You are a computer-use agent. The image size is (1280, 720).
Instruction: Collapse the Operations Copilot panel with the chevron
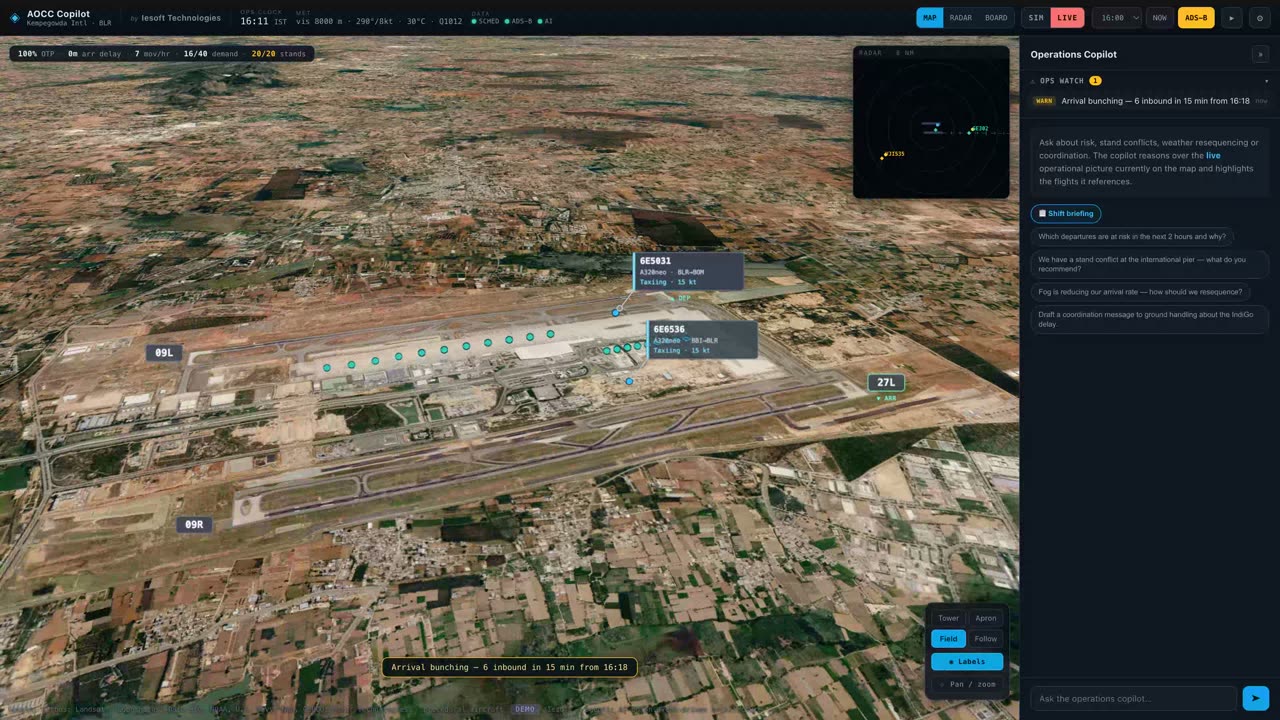pyautogui.click(x=1260, y=54)
